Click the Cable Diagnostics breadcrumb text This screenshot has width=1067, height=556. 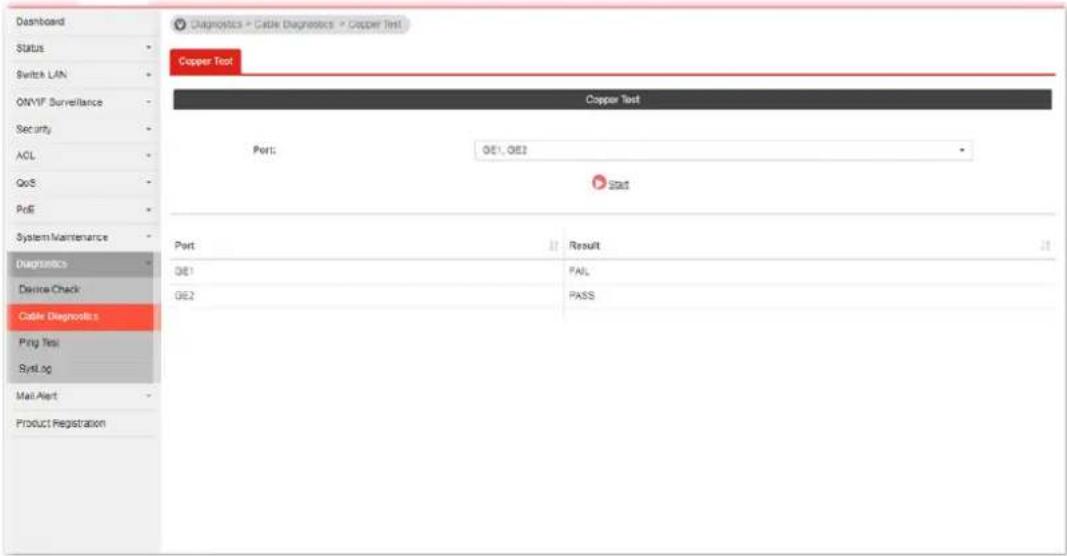(x=294, y=24)
